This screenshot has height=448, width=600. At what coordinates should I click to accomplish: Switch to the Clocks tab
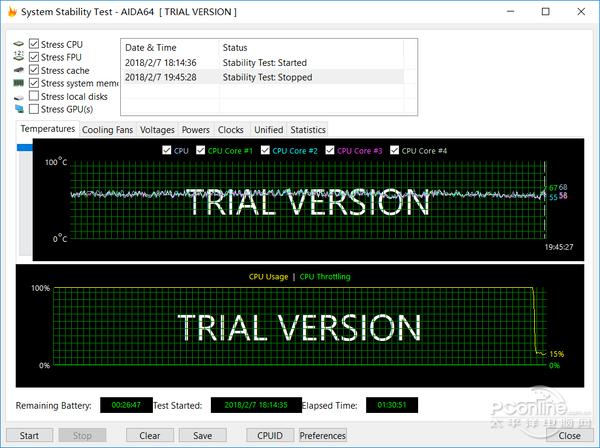[x=231, y=130]
